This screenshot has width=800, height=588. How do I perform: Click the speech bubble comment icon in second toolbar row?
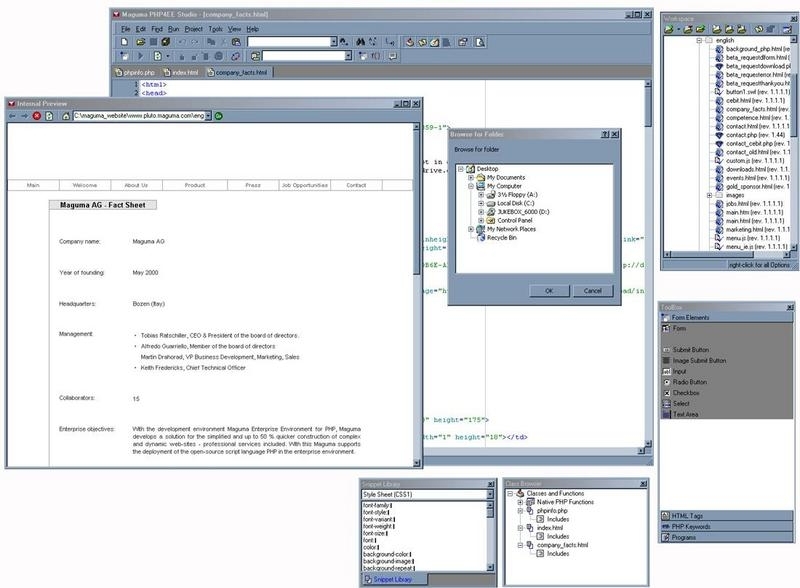[x=393, y=56]
